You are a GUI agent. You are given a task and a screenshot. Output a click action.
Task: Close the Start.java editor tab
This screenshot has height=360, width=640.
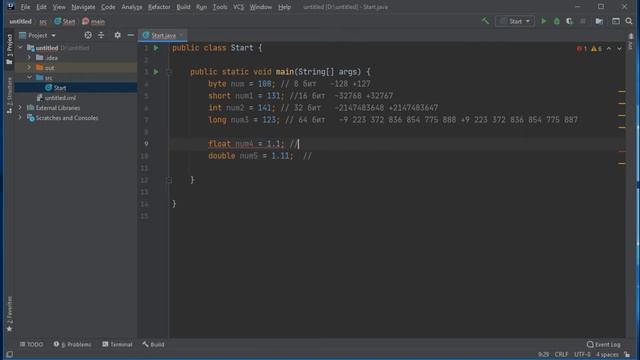pos(182,36)
